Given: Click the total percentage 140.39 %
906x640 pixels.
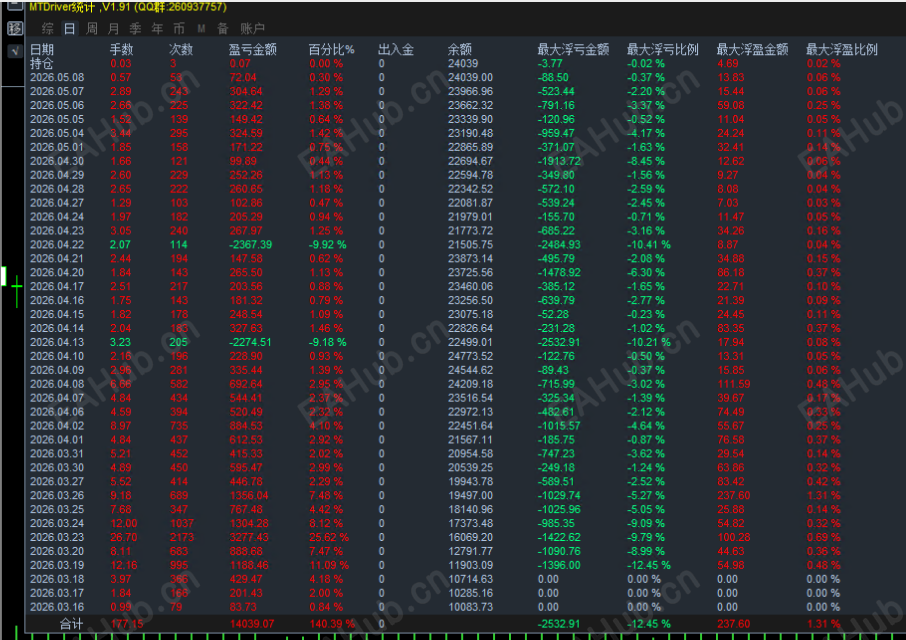Looking at the screenshot, I should pos(332,624).
